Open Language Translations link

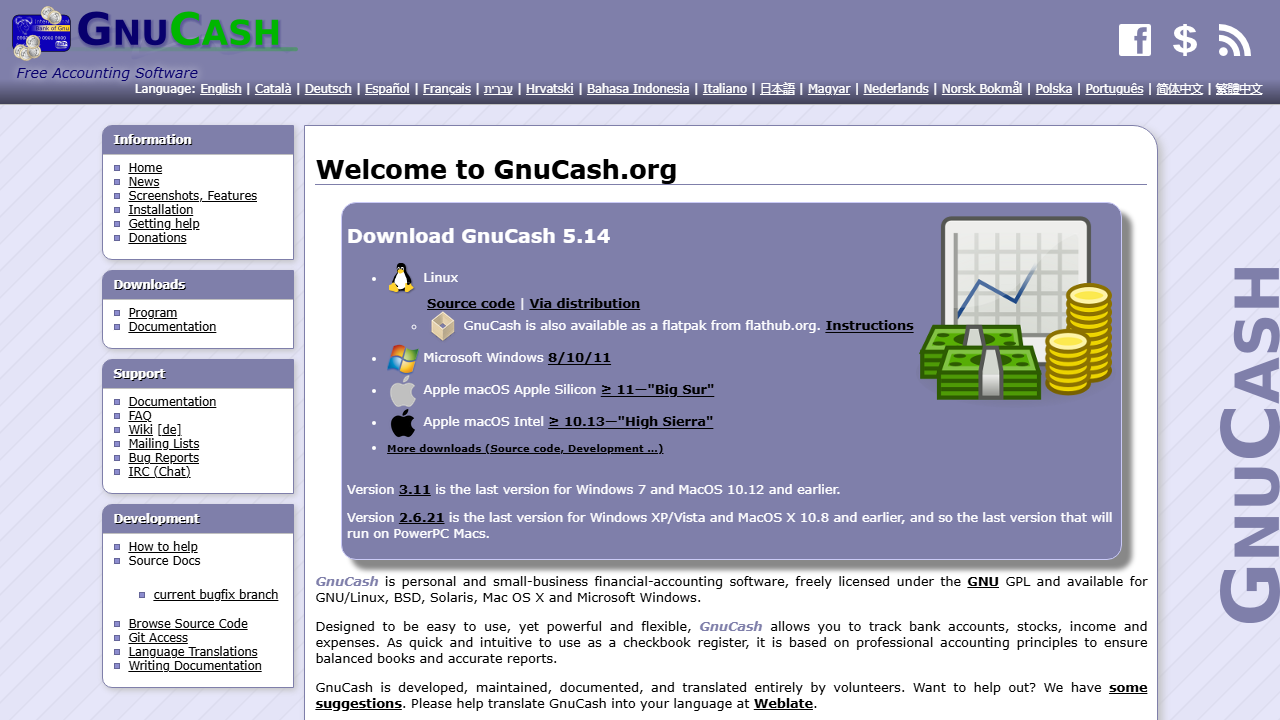(x=193, y=652)
